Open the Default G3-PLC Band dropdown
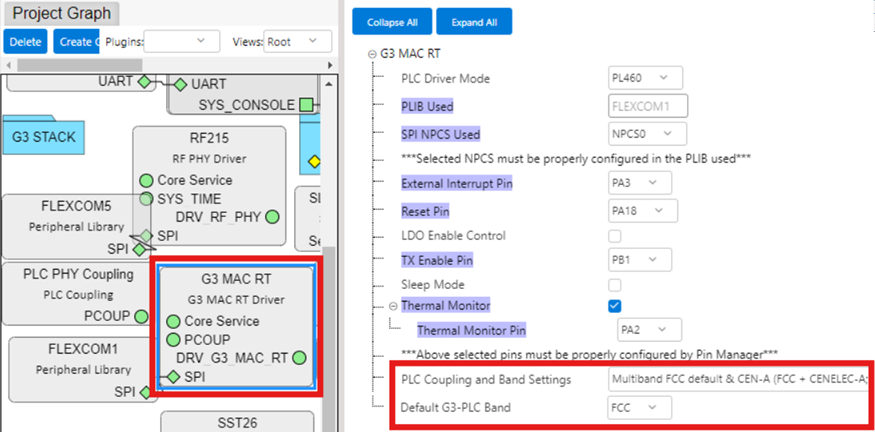Viewport: 875px width, 432px height. (x=638, y=407)
